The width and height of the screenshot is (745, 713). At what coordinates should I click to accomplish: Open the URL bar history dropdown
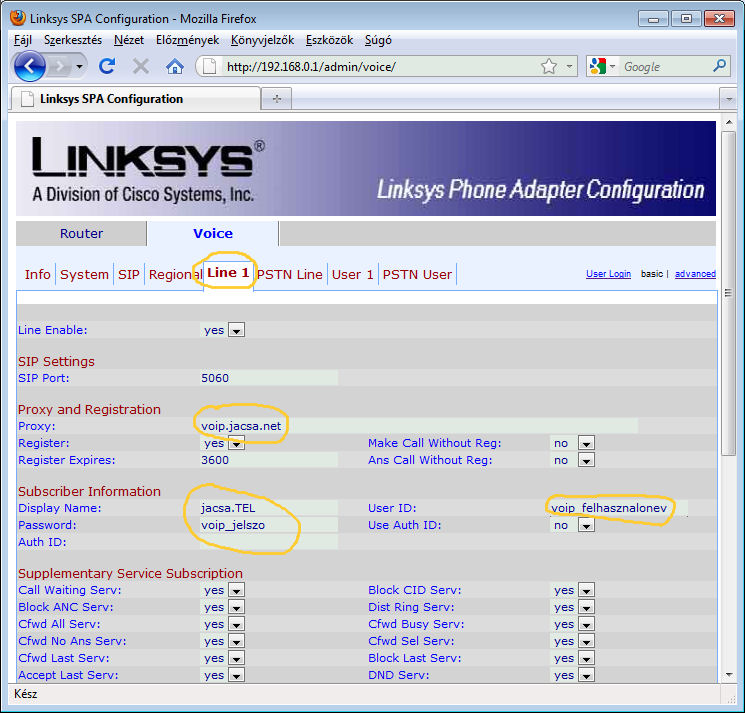(569, 67)
